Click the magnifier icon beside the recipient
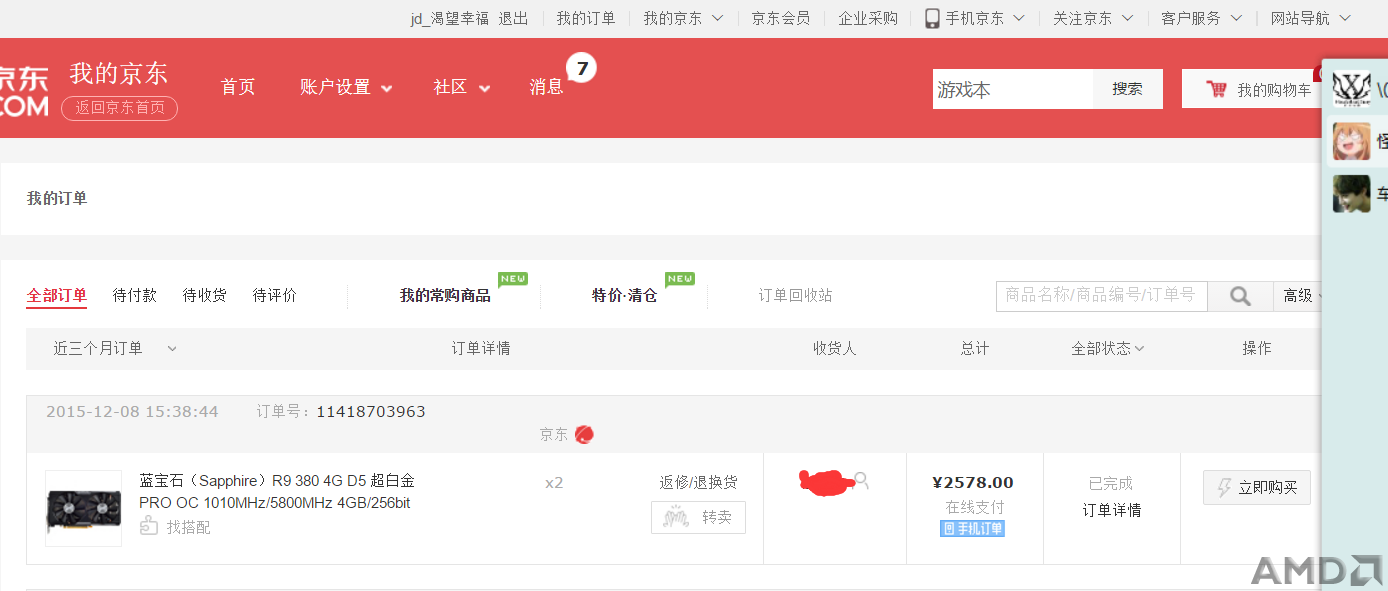This screenshot has width=1388, height=591. click(861, 481)
